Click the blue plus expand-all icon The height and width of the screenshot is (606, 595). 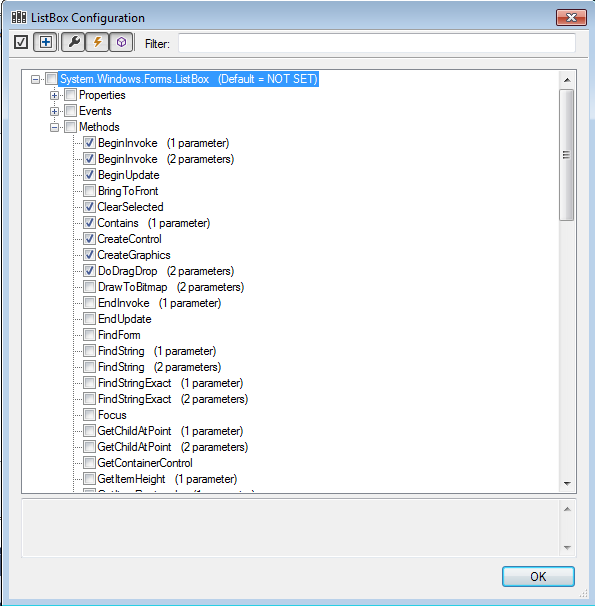click(45, 42)
